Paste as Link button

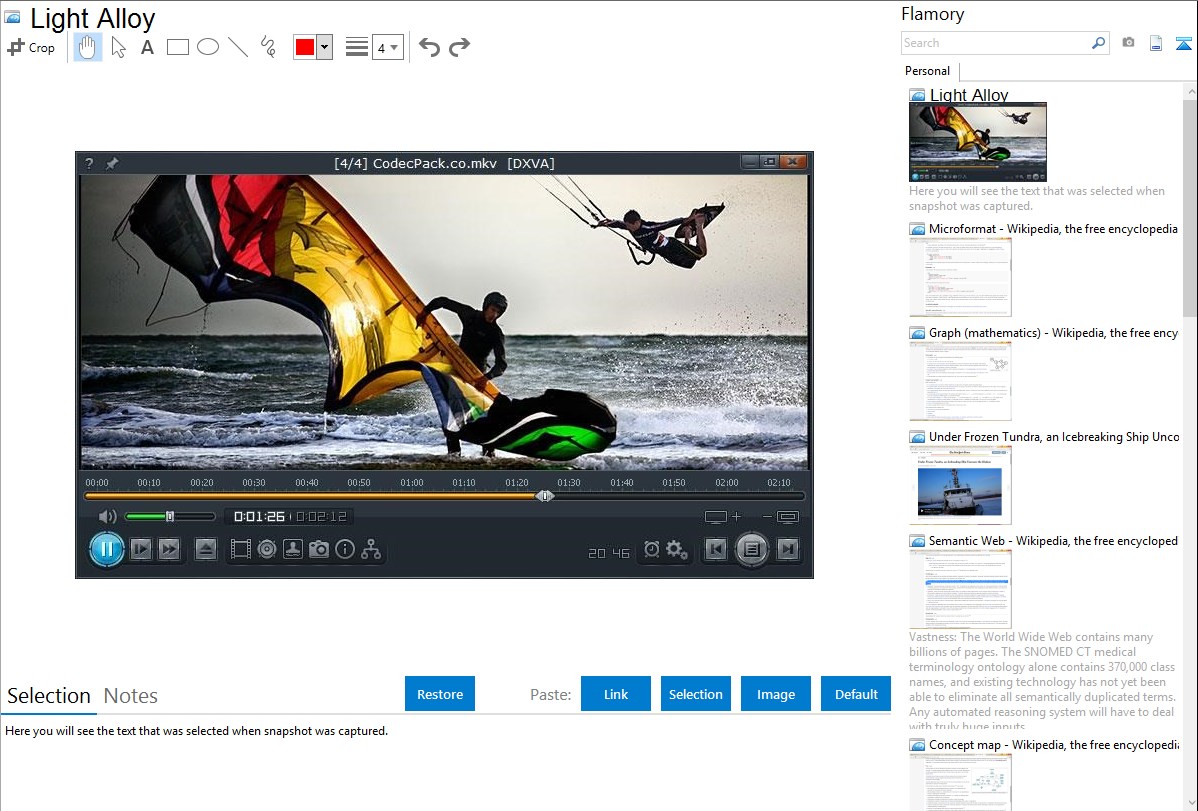click(616, 694)
